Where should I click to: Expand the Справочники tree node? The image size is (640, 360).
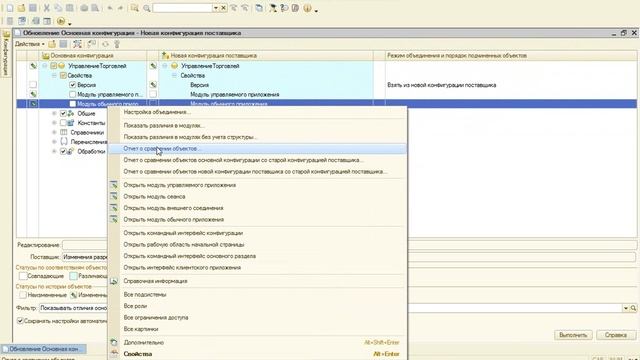[x=54, y=132]
